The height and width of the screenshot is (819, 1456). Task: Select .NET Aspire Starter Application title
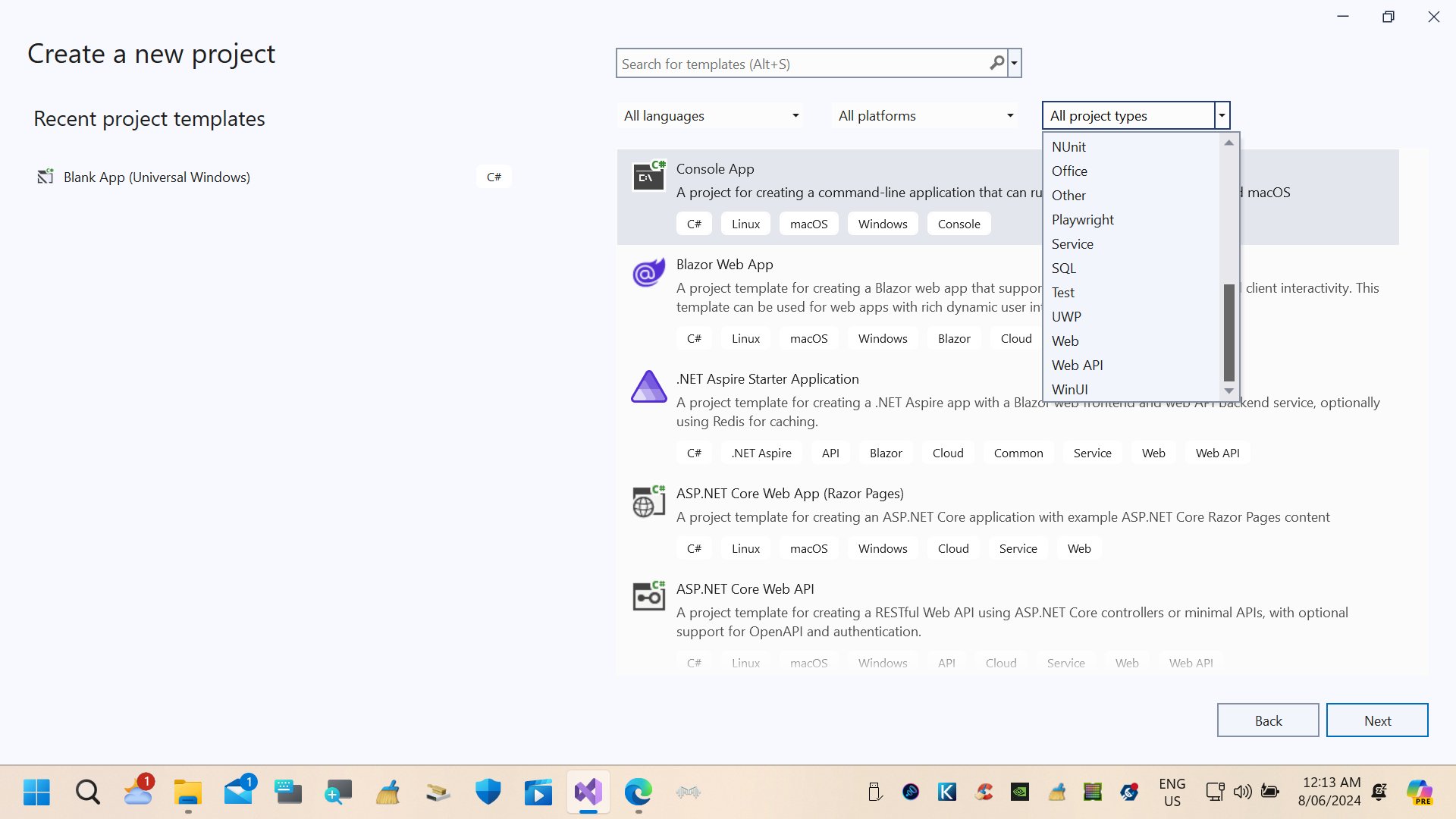click(767, 378)
